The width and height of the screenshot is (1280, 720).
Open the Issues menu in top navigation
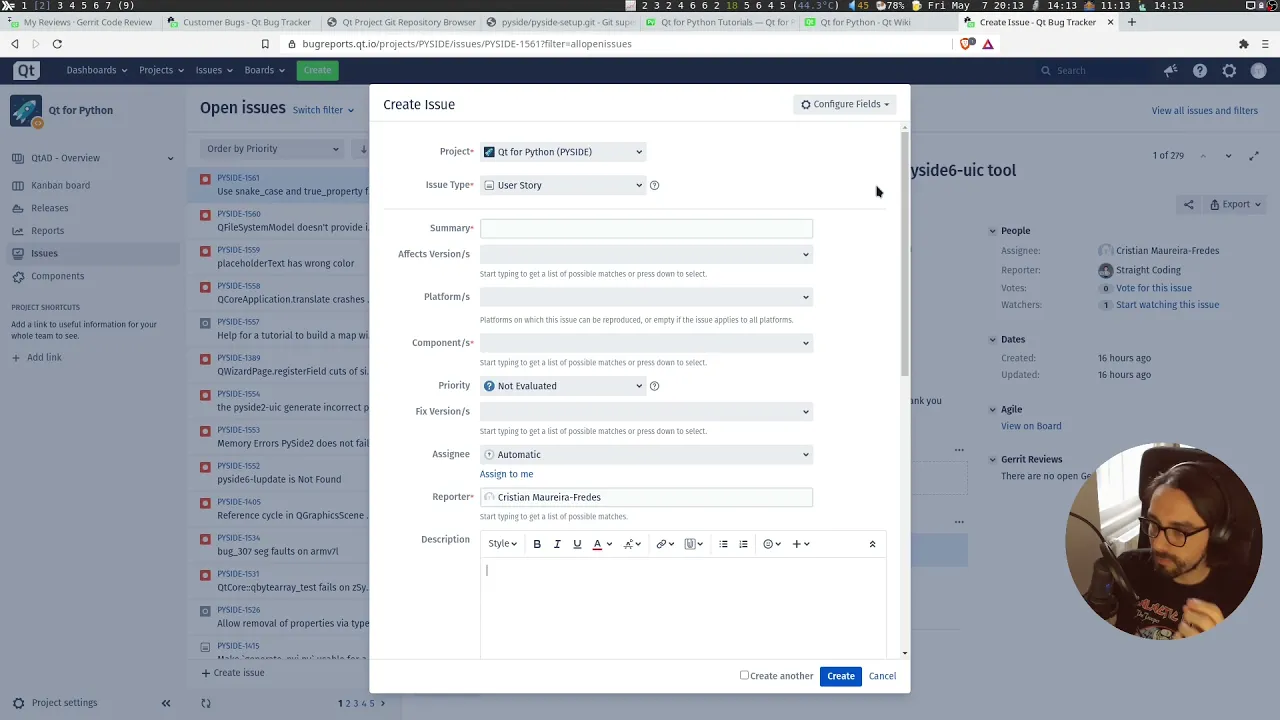[213, 70]
